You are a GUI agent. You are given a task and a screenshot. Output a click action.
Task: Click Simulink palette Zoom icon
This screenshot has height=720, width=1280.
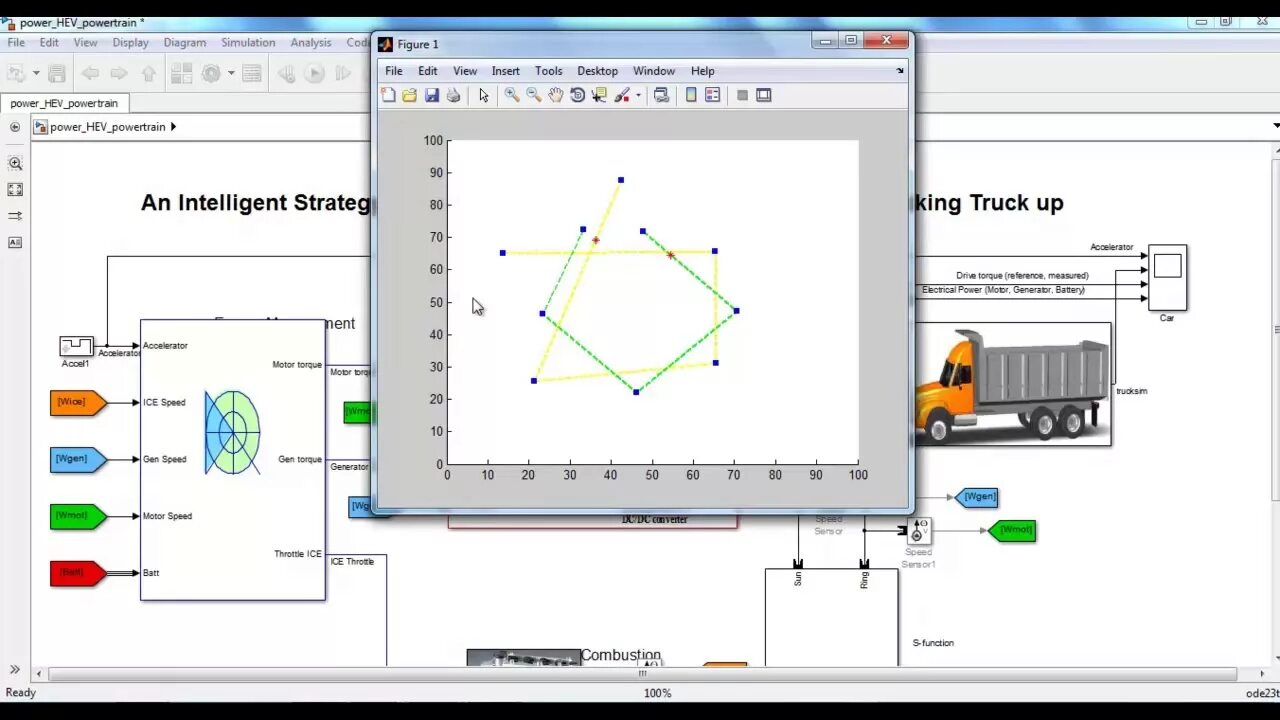pyautogui.click(x=15, y=163)
